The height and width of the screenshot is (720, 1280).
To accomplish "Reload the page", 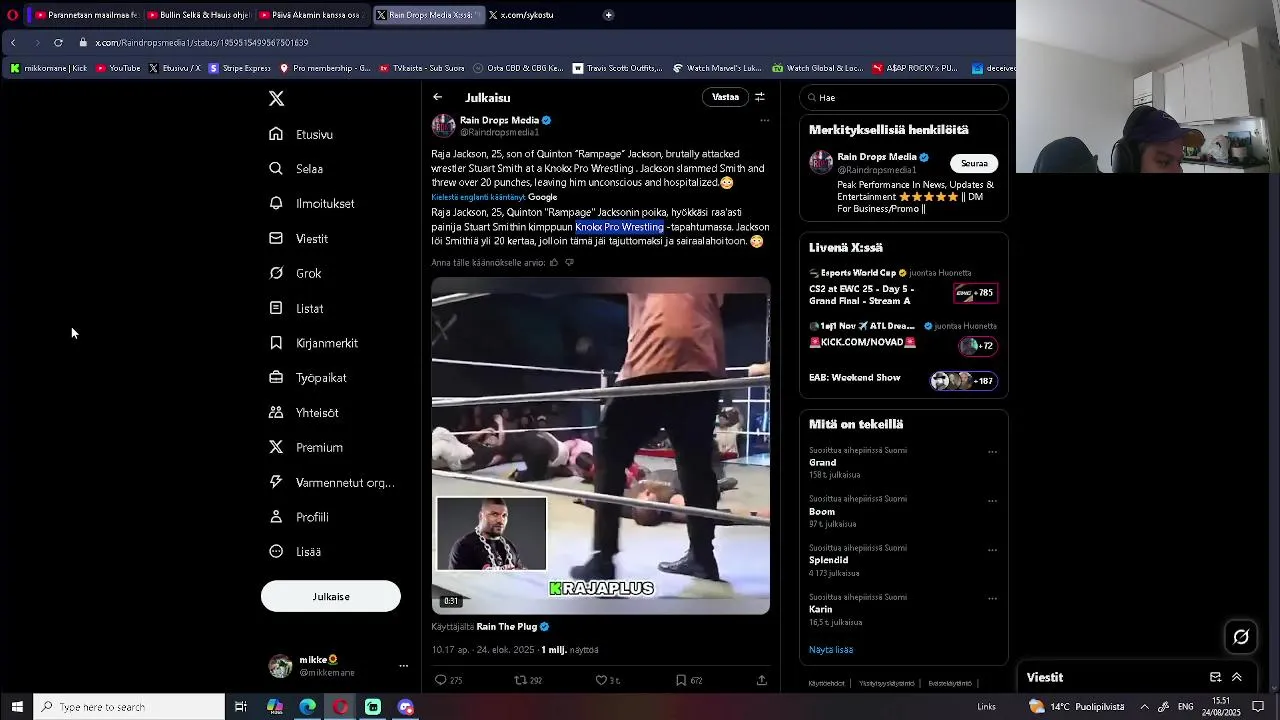I will click(x=58, y=43).
